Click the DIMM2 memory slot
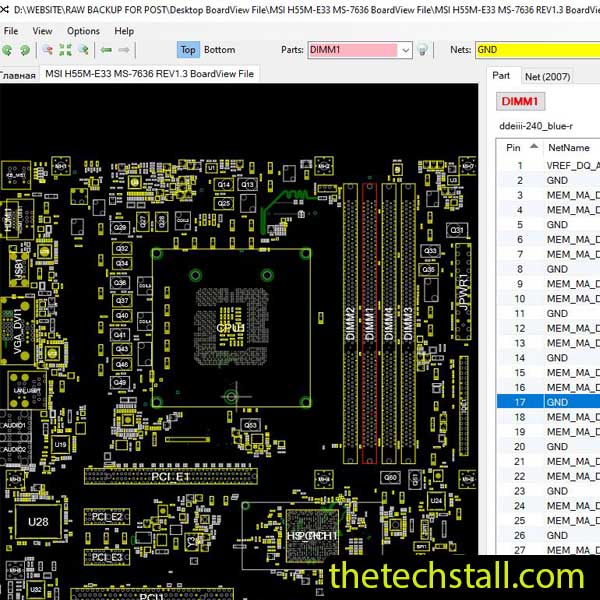This screenshot has height=600, width=600. [x=350, y=323]
